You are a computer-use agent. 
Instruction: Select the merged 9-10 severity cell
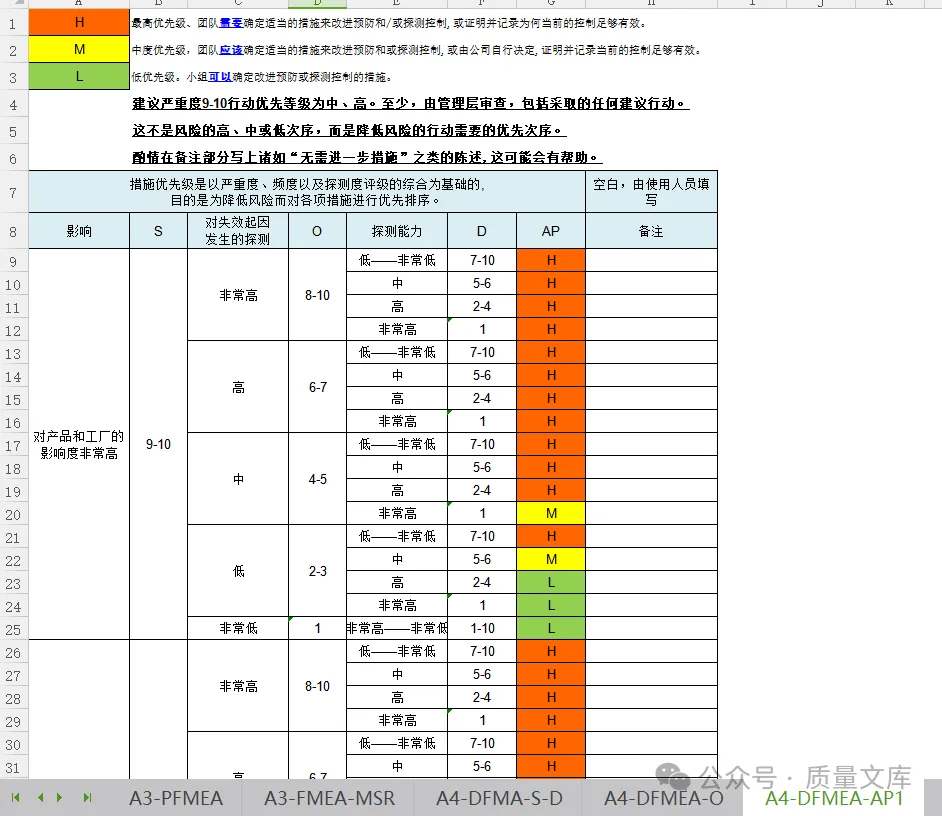click(x=159, y=444)
